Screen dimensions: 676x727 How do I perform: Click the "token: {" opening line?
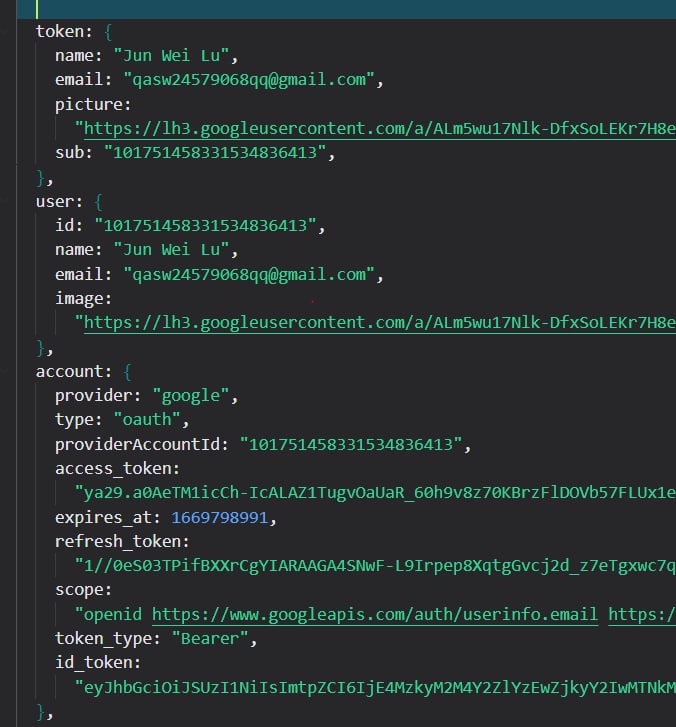(x=74, y=32)
